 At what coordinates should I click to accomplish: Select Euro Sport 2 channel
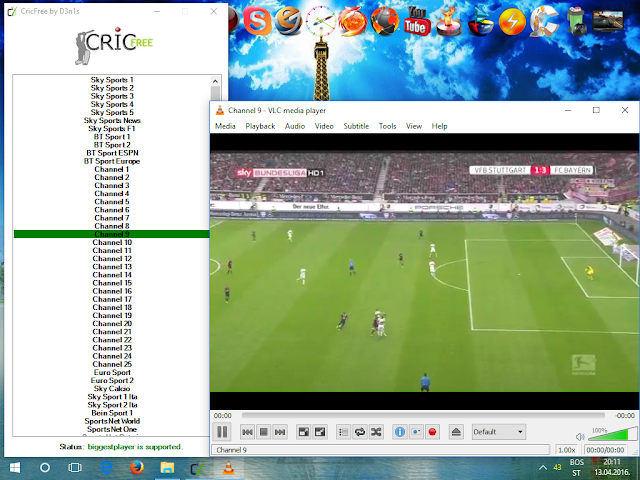point(112,380)
